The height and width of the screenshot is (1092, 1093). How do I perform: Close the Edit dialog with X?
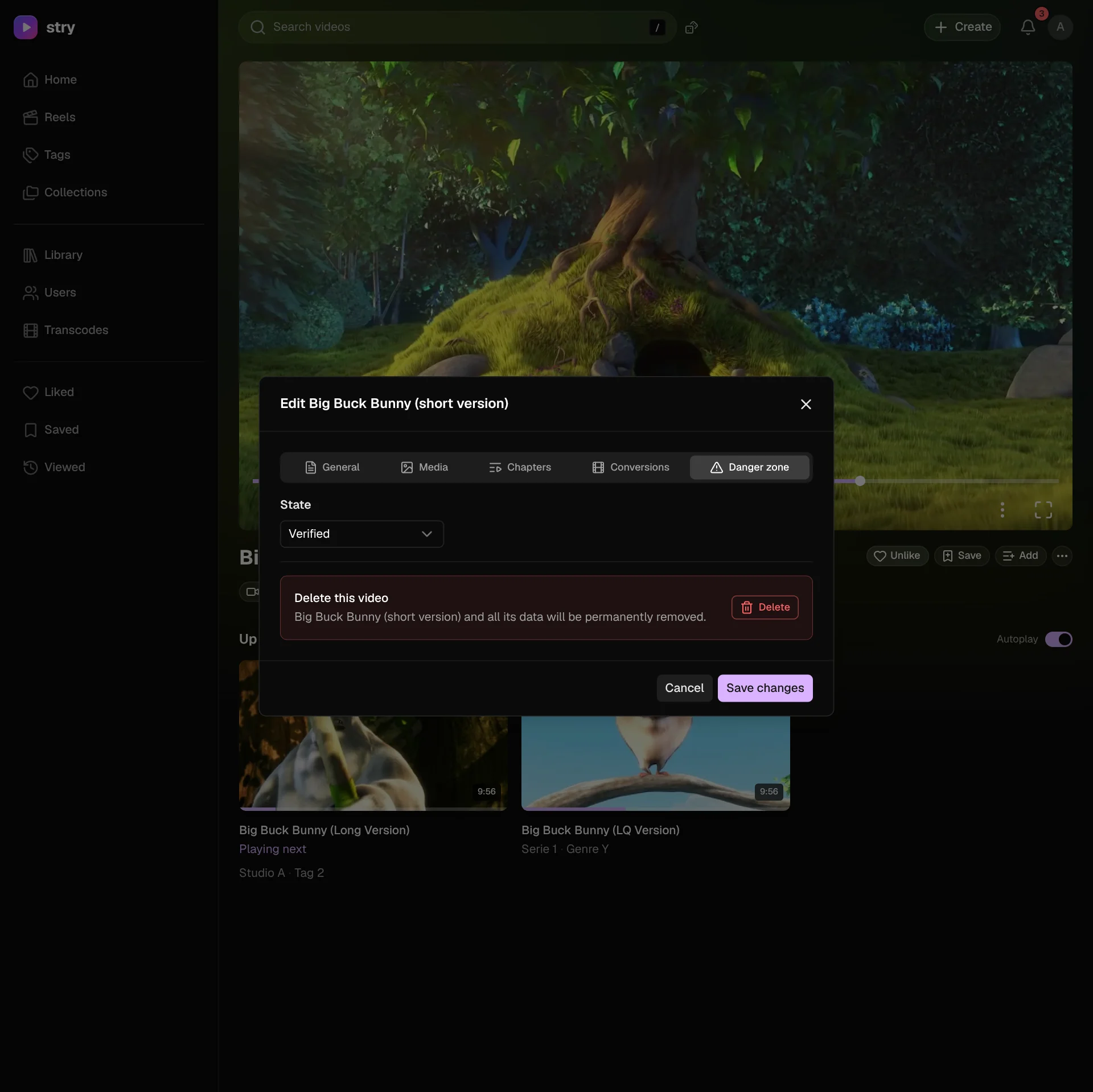point(806,404)
